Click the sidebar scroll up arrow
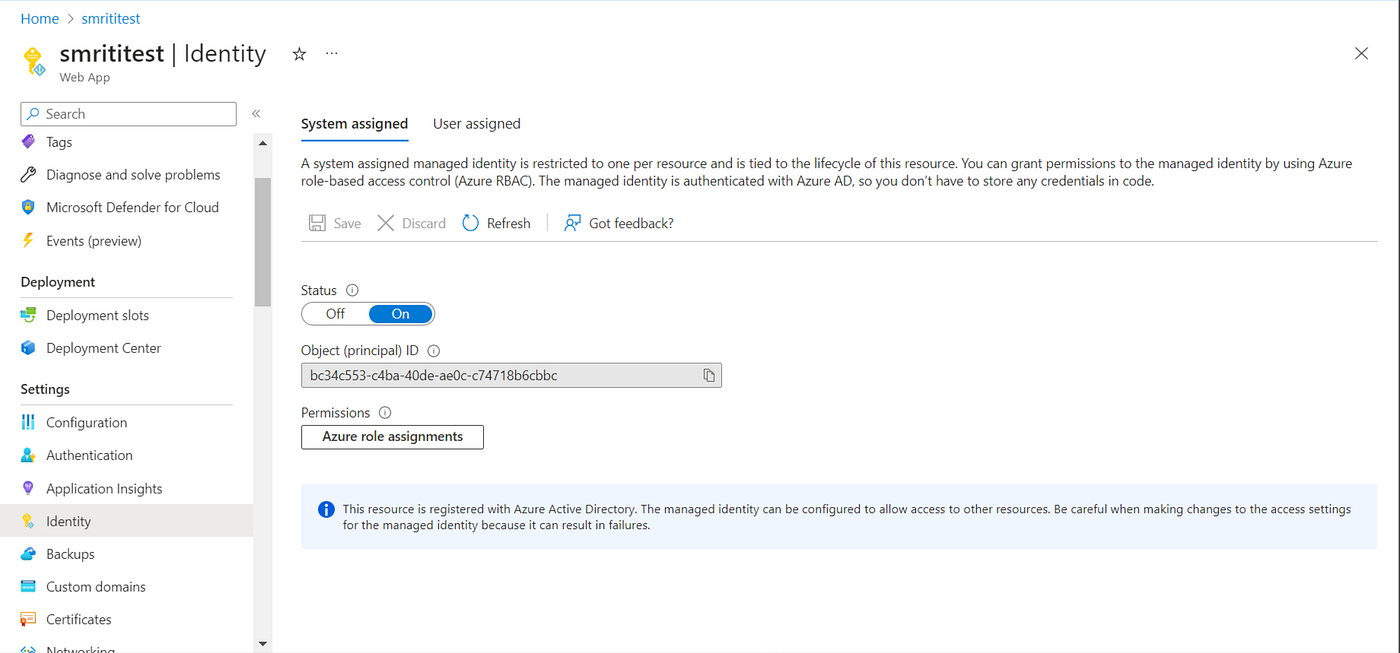The image size is (1400, 653). (263, 144)
